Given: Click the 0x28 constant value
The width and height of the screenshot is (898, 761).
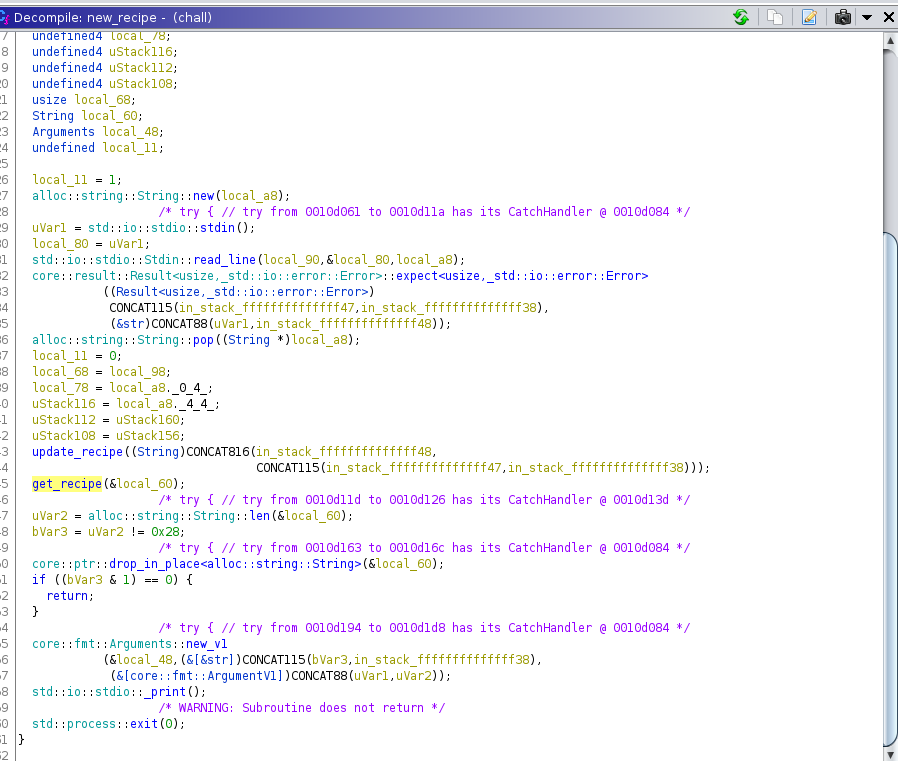Looking at the screenshot, I should tap(165, 532).
